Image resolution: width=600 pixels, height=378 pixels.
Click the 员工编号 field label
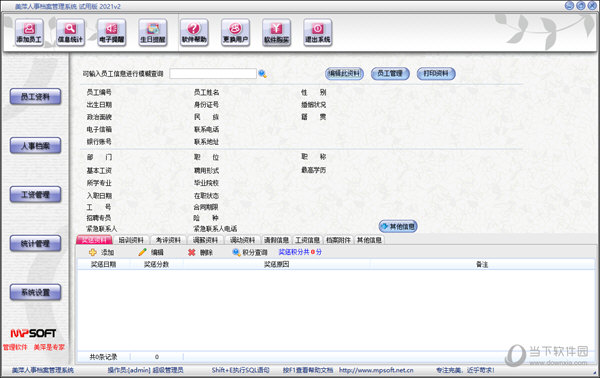99,92
